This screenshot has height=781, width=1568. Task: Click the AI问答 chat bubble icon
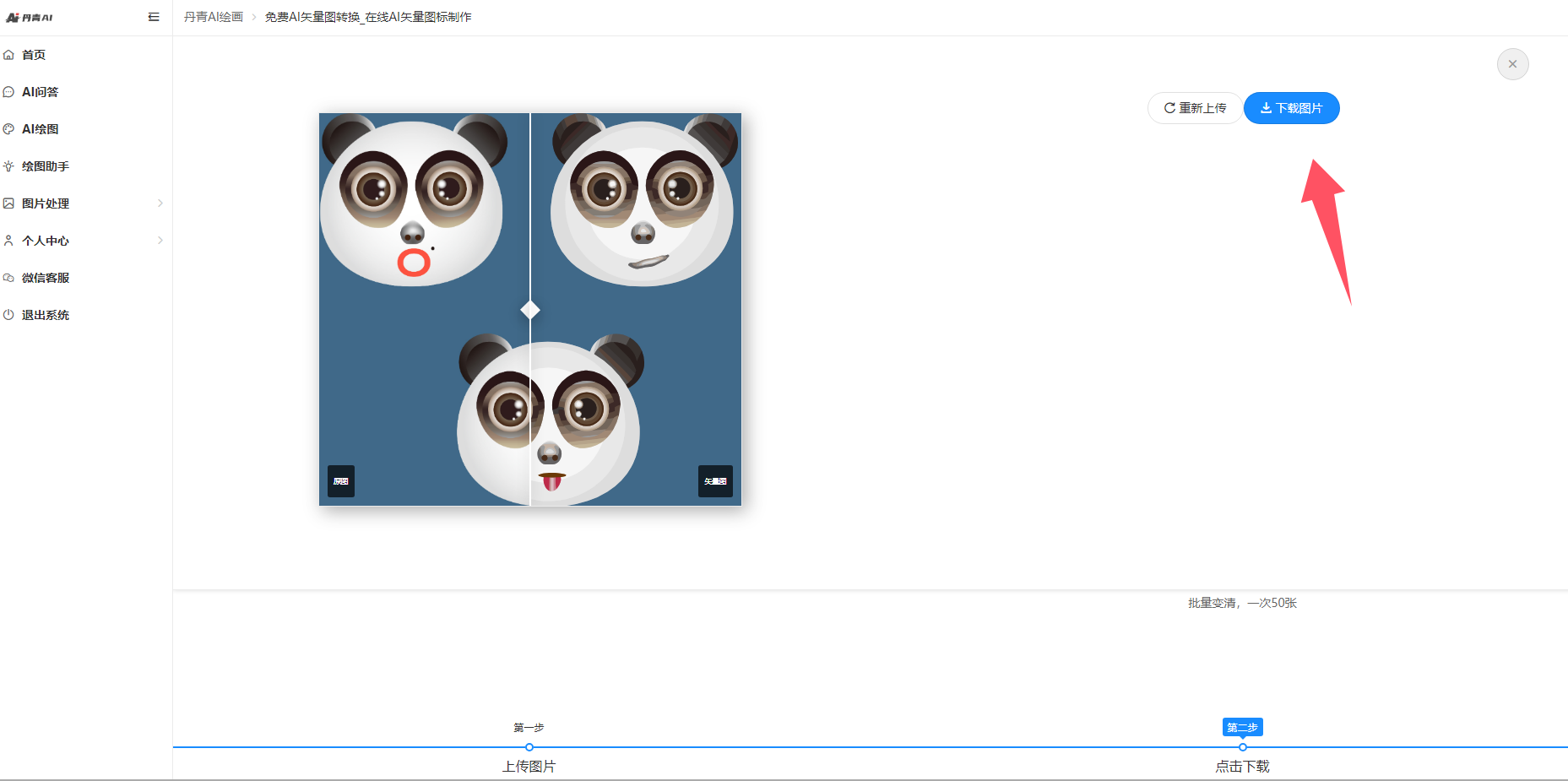pyautogui.click(x=8, y=92)
